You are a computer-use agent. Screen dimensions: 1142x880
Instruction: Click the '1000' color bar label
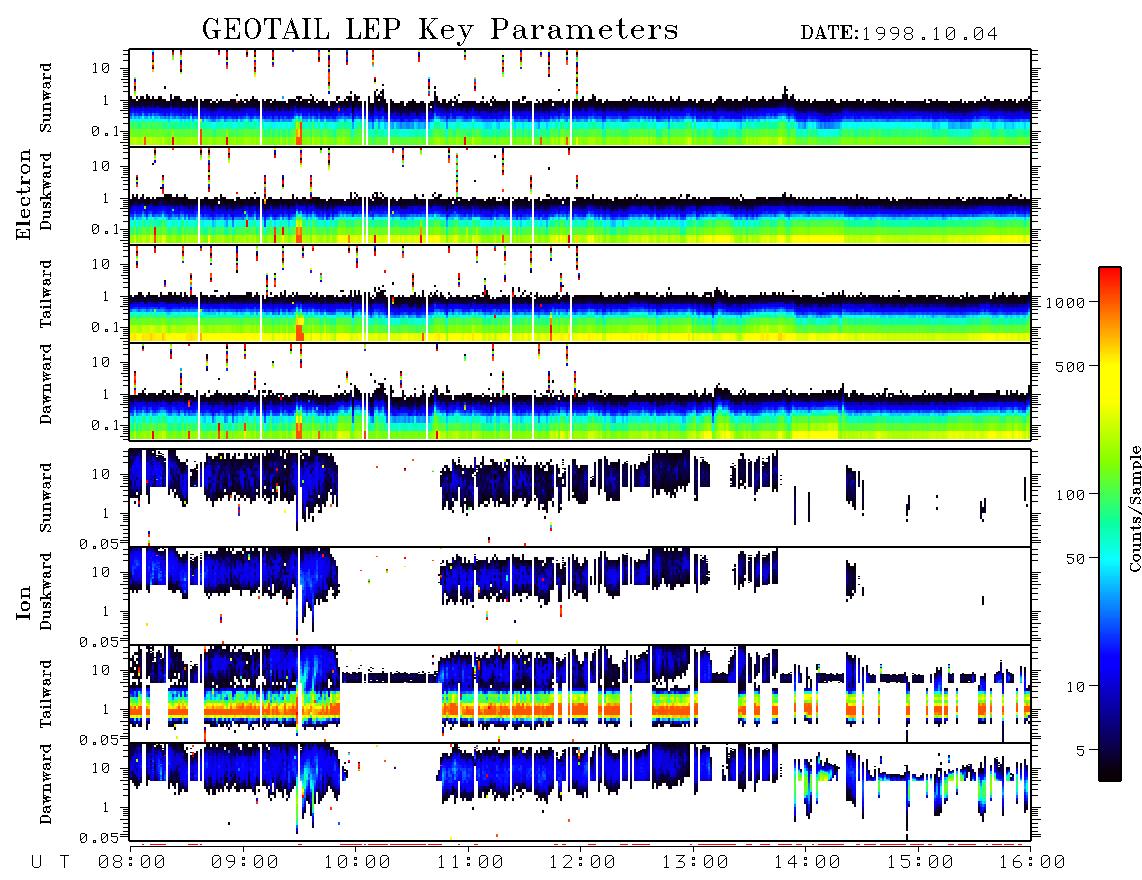pos(1066,303)
